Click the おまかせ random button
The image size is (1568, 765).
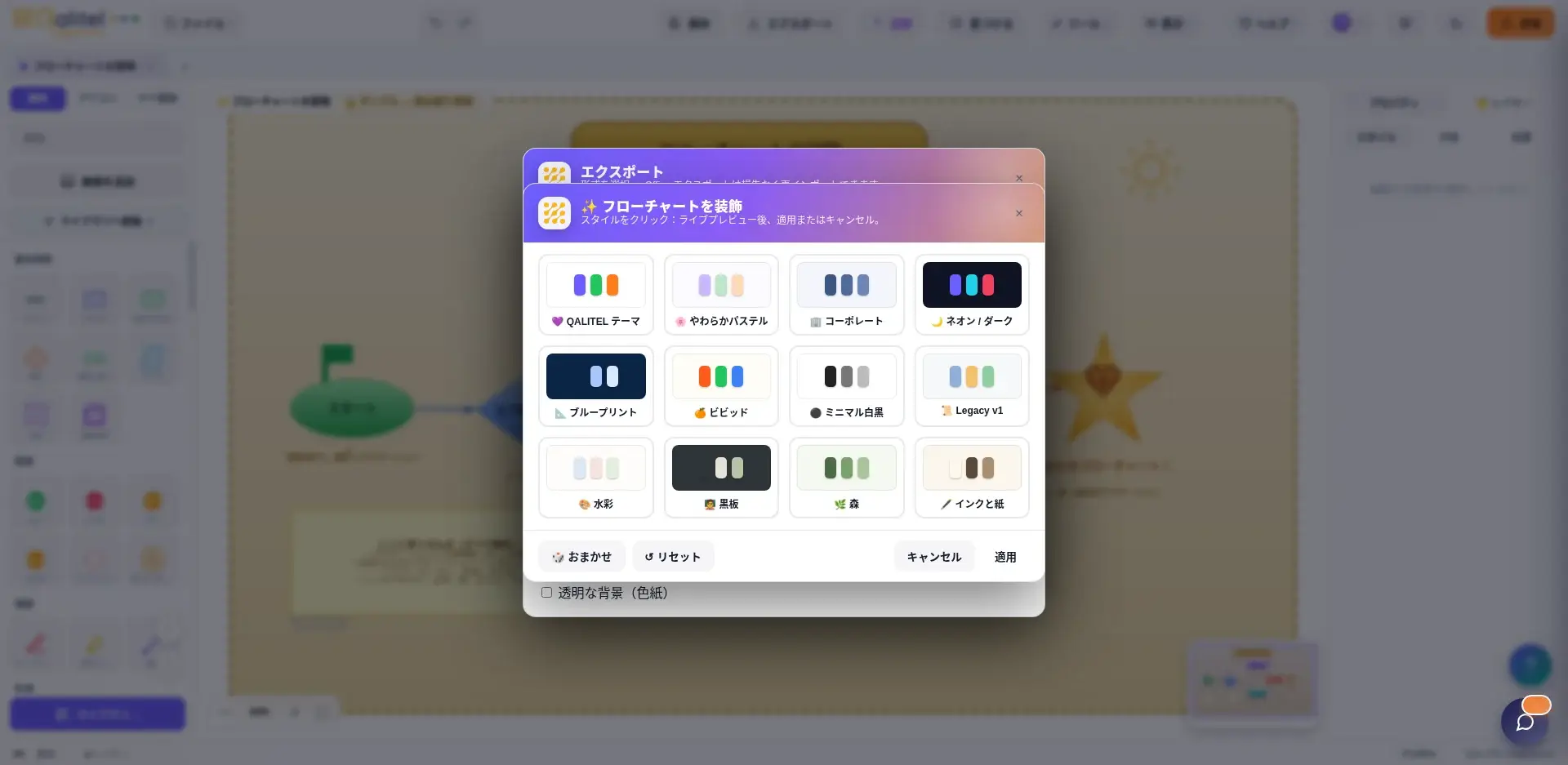tap(581, 557)
